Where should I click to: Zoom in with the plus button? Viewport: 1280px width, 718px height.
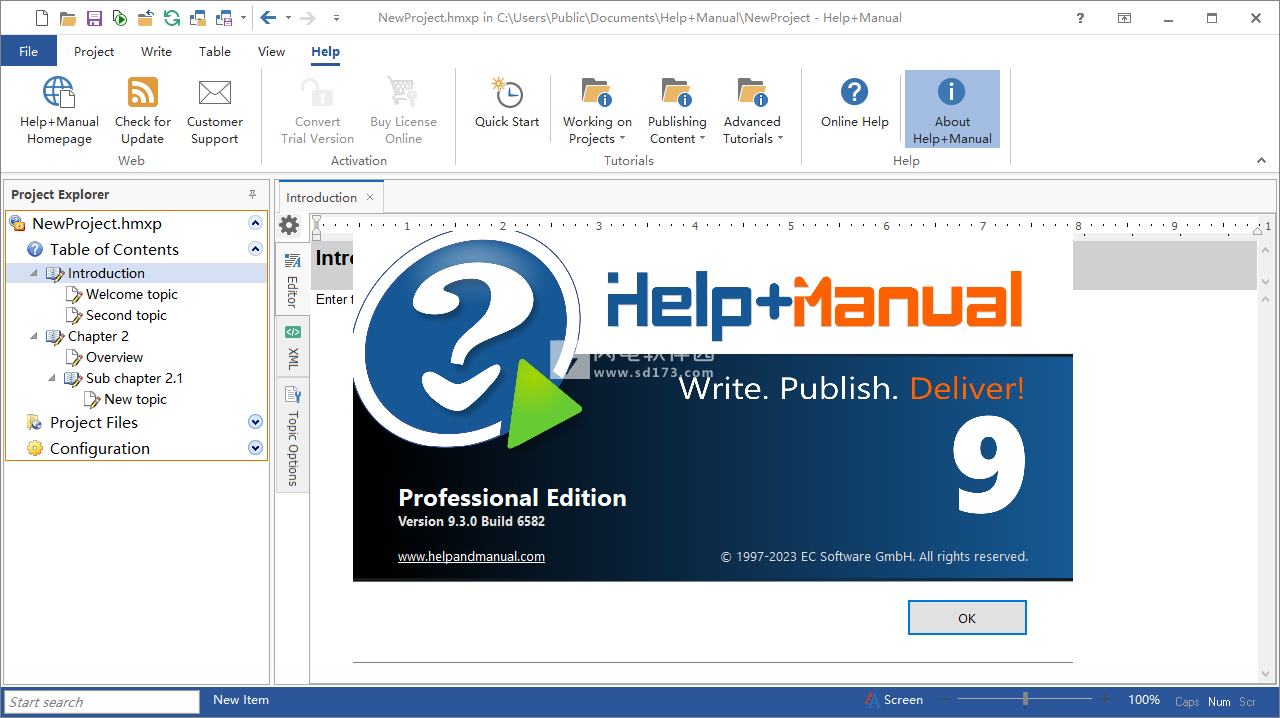pos(1105,699)
